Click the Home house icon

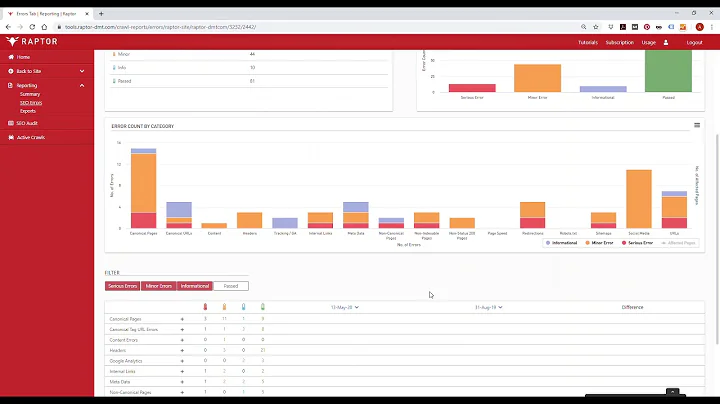point(11,57)
